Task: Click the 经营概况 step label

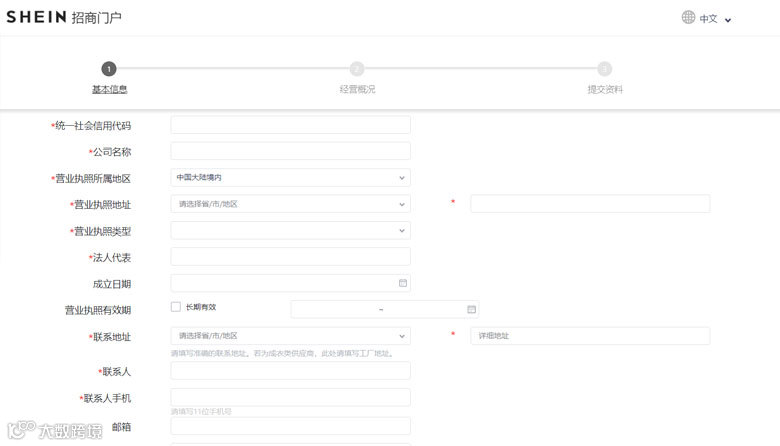Action: [357, 89]
